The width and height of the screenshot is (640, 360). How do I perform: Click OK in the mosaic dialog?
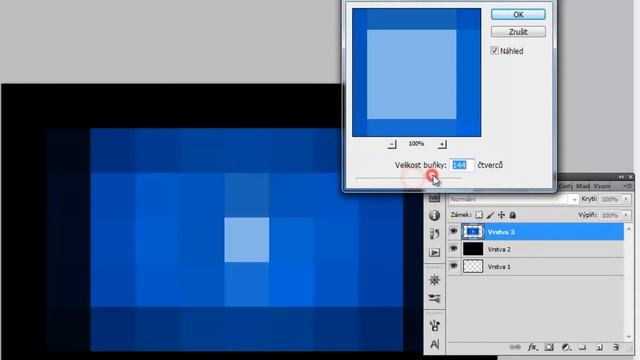point(518,14)
